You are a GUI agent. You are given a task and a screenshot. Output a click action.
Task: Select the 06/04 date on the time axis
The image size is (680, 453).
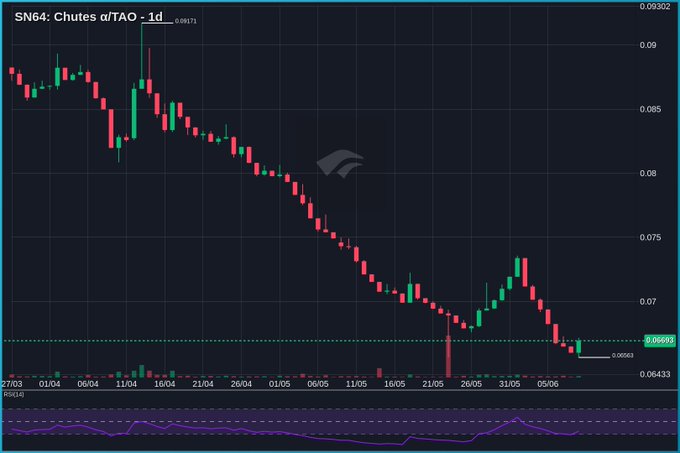pos(88,384)
